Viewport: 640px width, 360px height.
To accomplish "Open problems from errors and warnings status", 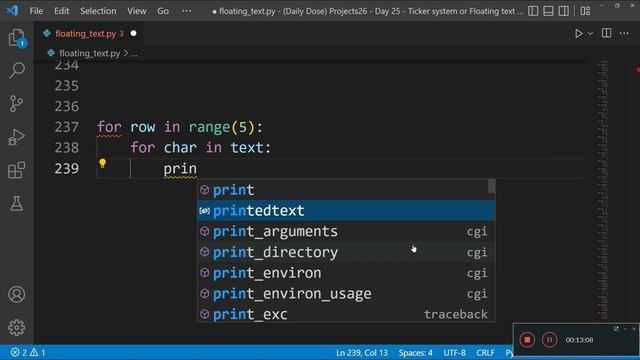I will pos(28,352).
